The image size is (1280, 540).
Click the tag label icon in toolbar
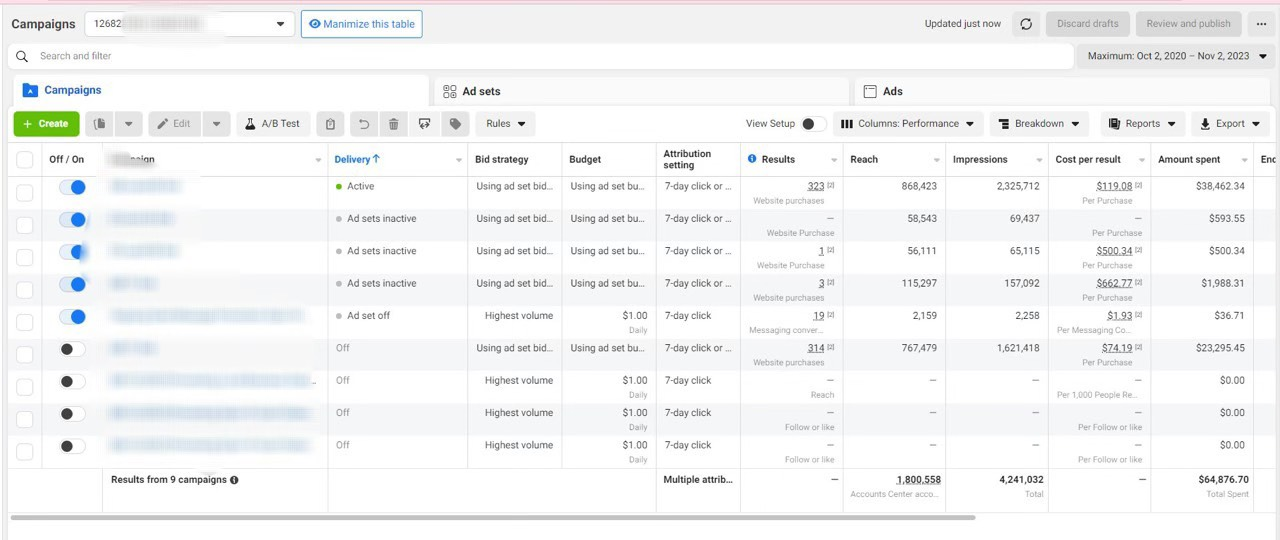coord(455,124)
